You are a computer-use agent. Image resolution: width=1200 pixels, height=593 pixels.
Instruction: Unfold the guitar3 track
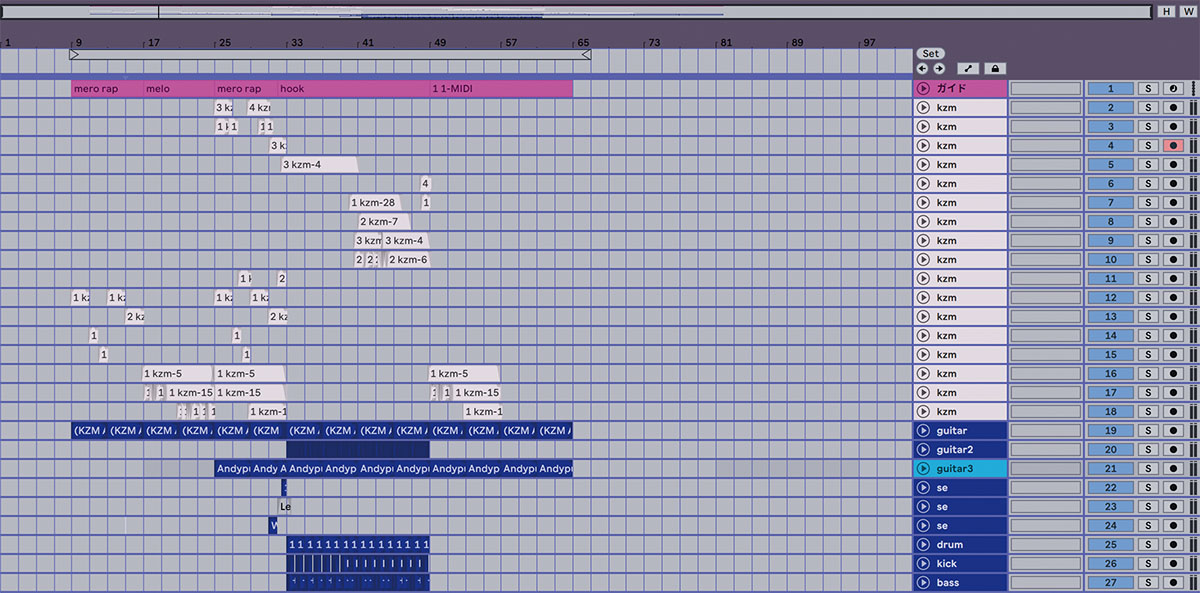pyautogui.click(x=924, y=469)
